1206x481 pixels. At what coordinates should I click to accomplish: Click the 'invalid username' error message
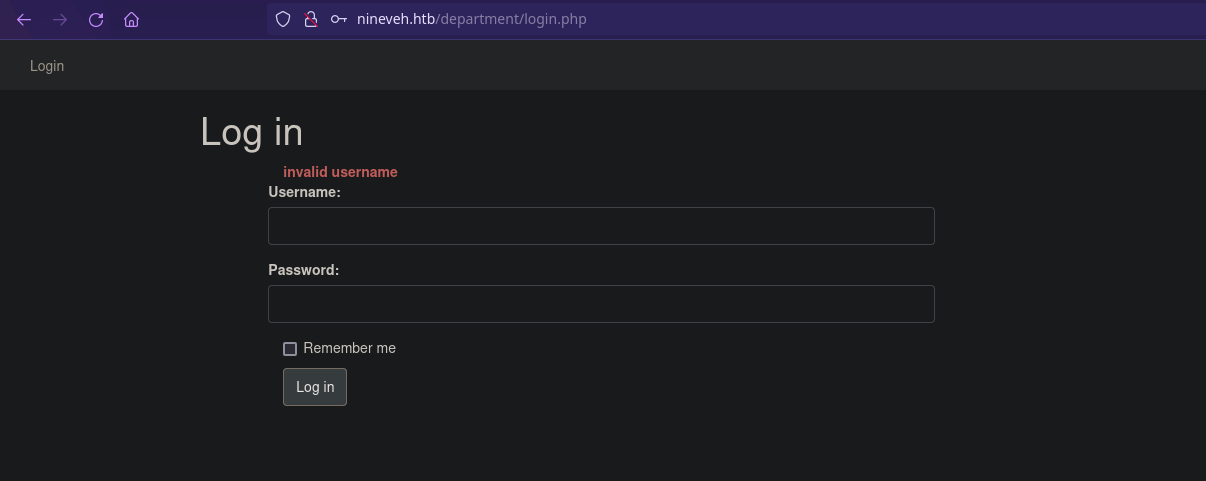[340, 172]
